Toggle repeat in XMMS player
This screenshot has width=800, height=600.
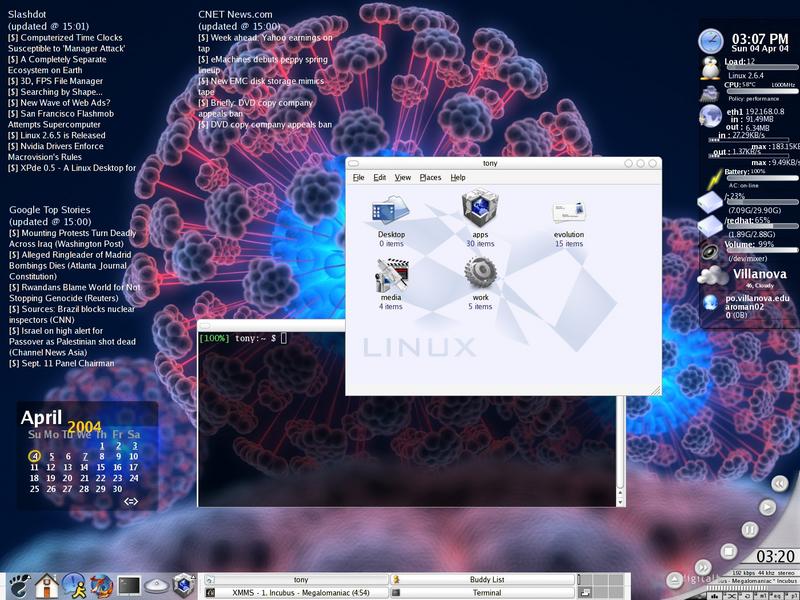[746, 596]
